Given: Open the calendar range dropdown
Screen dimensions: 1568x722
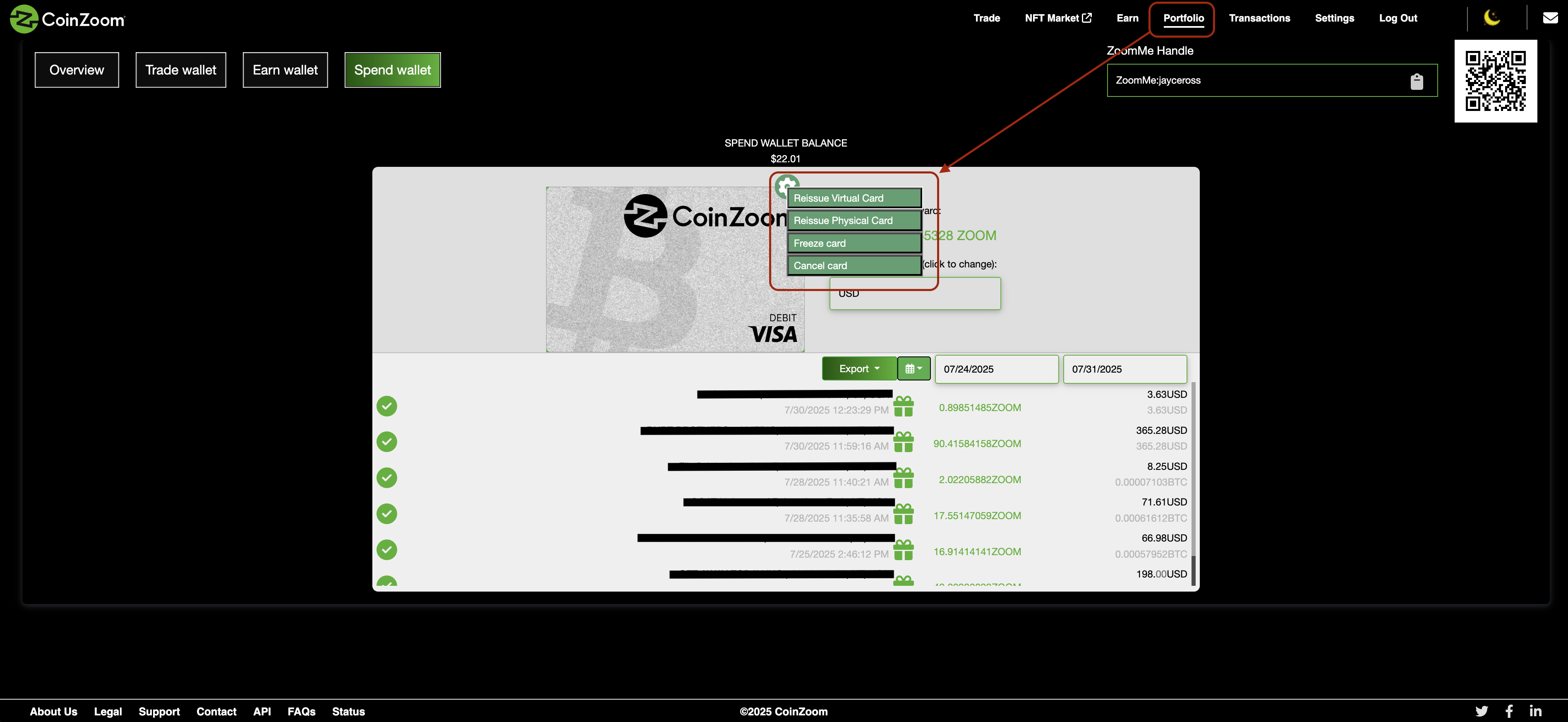Looking at the screenshot, I should tap(913, 368).
